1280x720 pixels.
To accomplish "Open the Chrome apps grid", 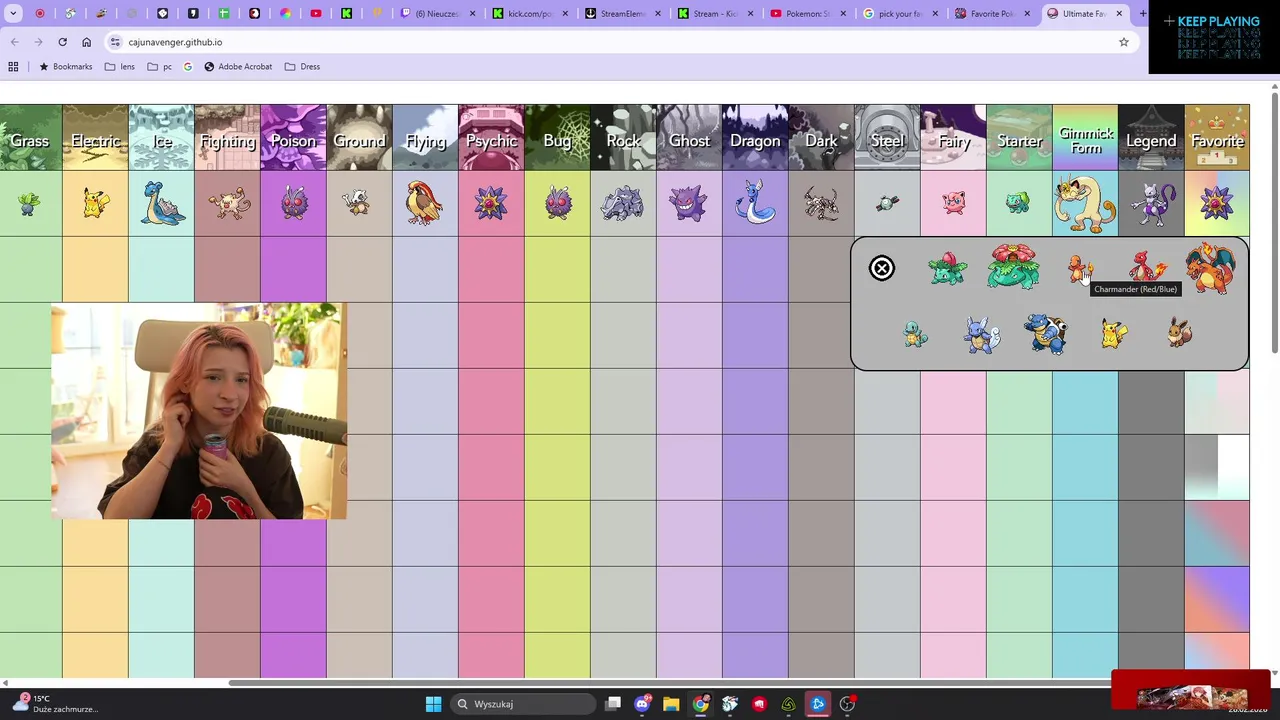I will [13, 67].
